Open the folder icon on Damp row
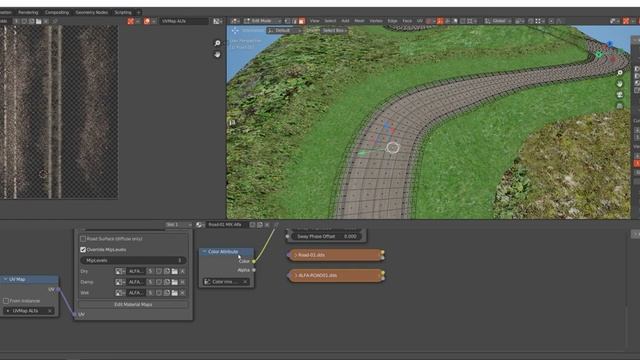640x360 pixels. 174,282
